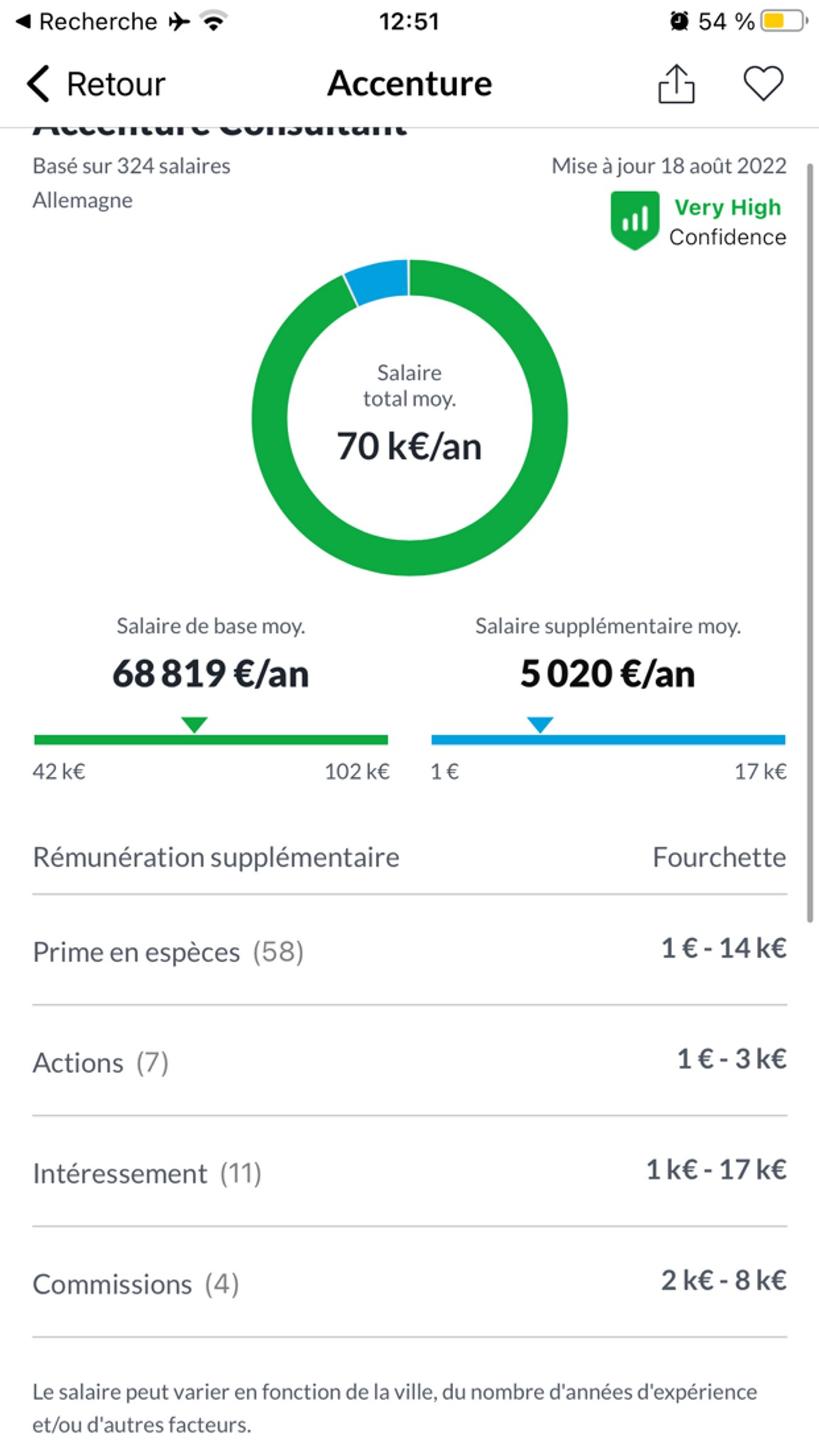
Task: Tap the back chevron next to Retour
Action: (x=38, y=84)
